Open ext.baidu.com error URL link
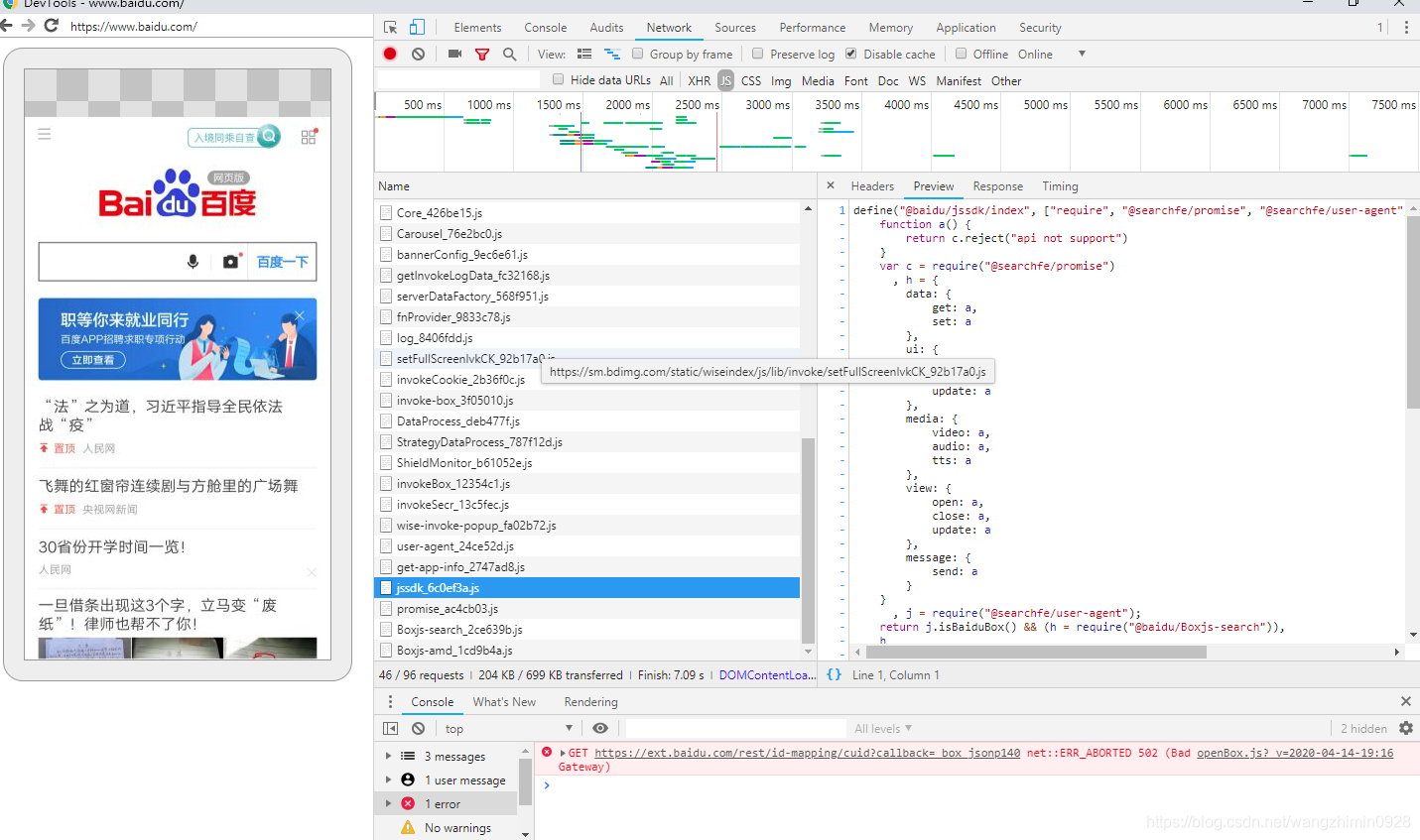 807,753
